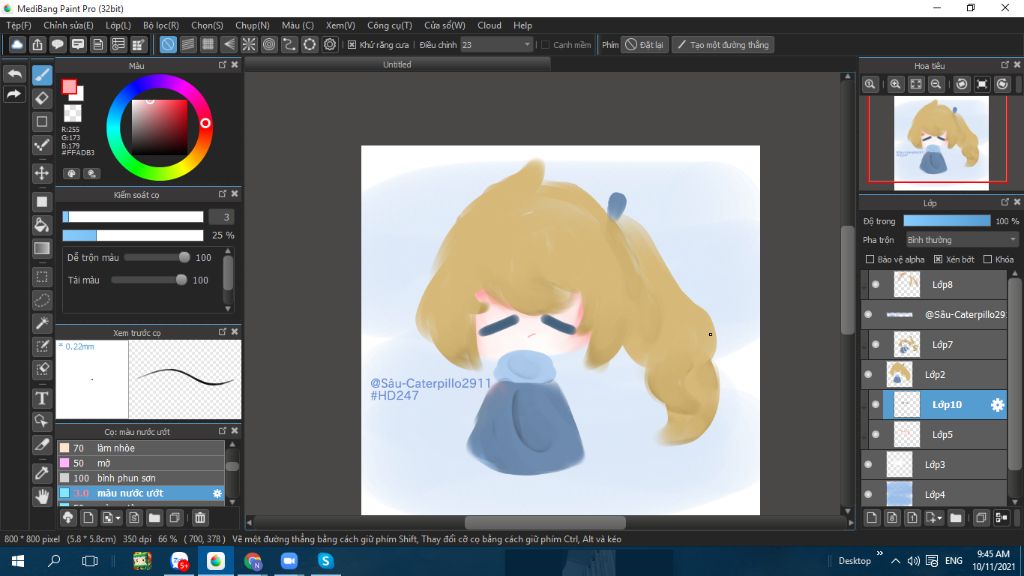Open Điều chỉnh correction value dropdown
This screenshot has width=1024, height=576.
496,44
